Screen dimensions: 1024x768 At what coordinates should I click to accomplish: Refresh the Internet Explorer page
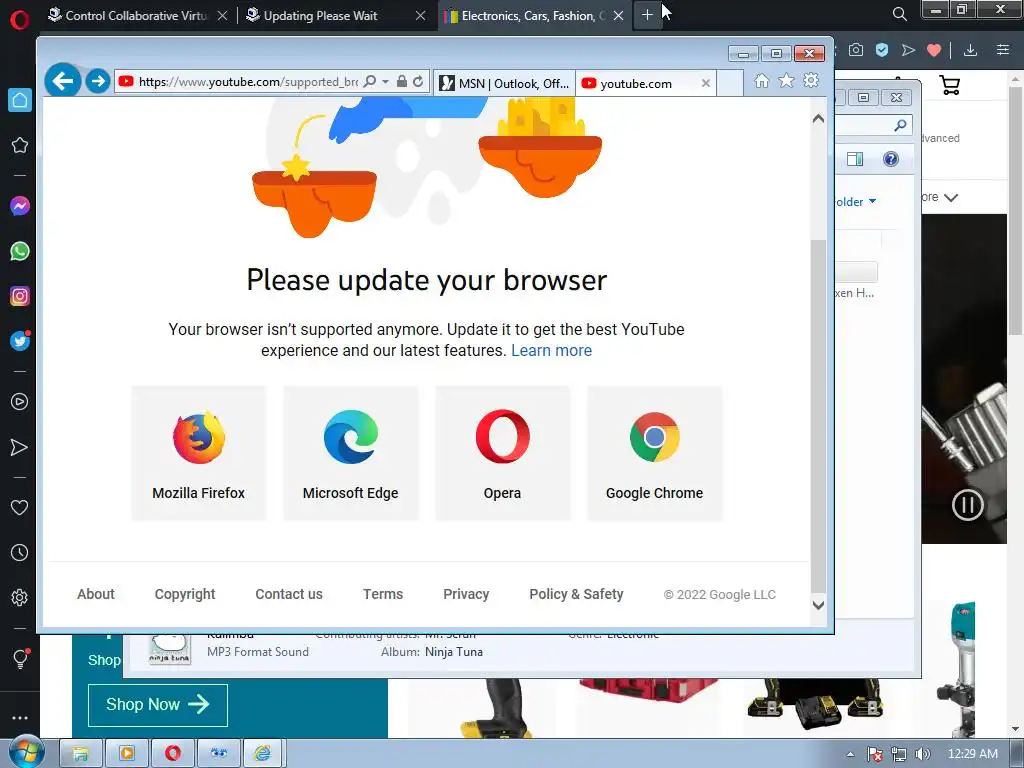[418, 82]
